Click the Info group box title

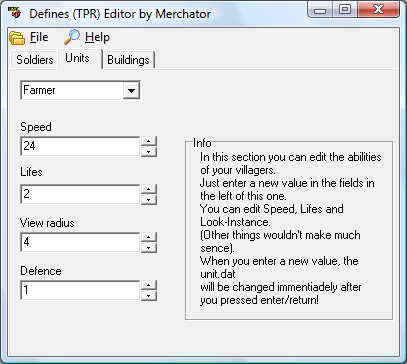click(202, 143)
